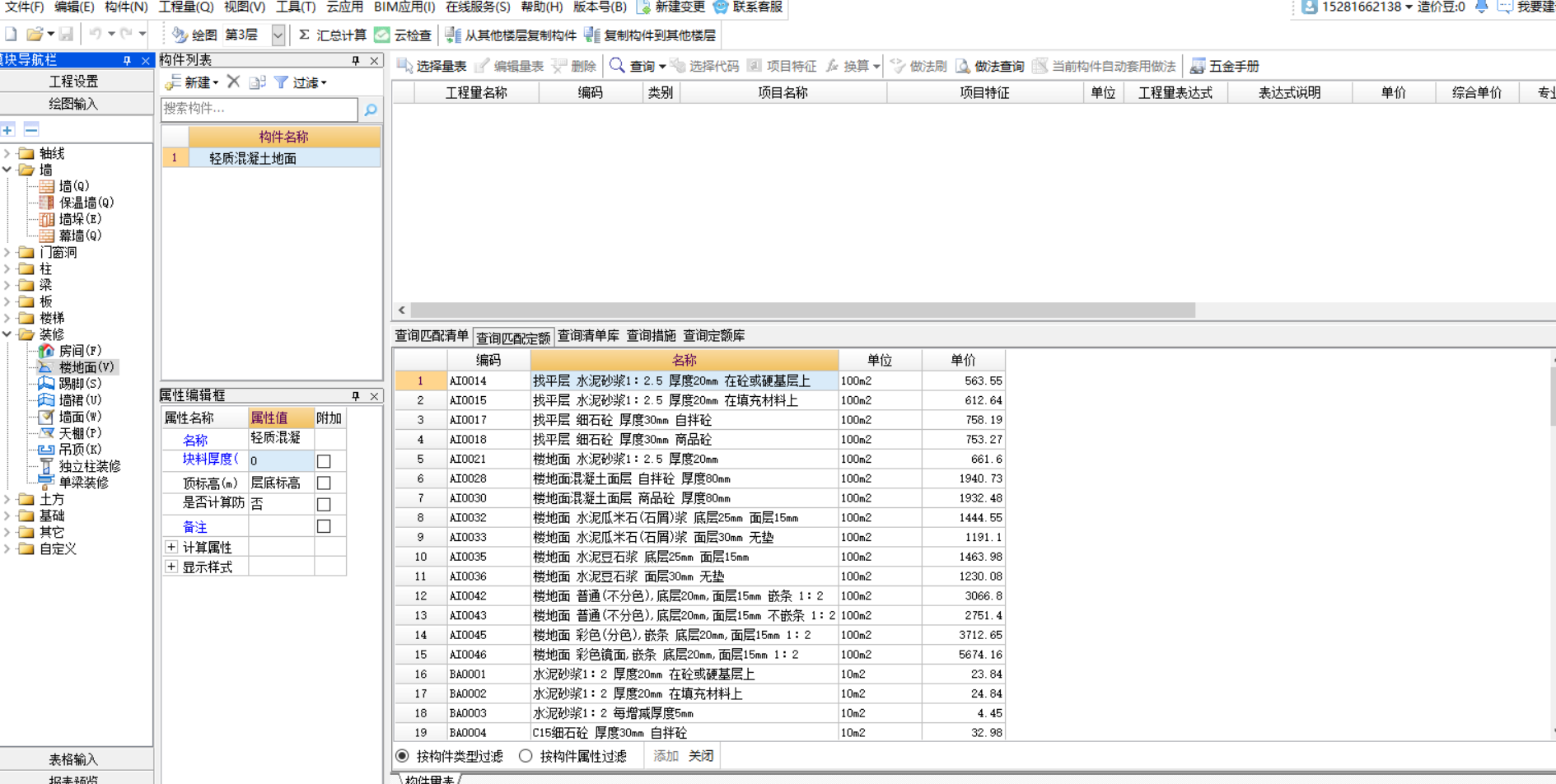Select 踢脚(S) tree item
Screen dimensions: 1556x784
click(x=71, y=384)
